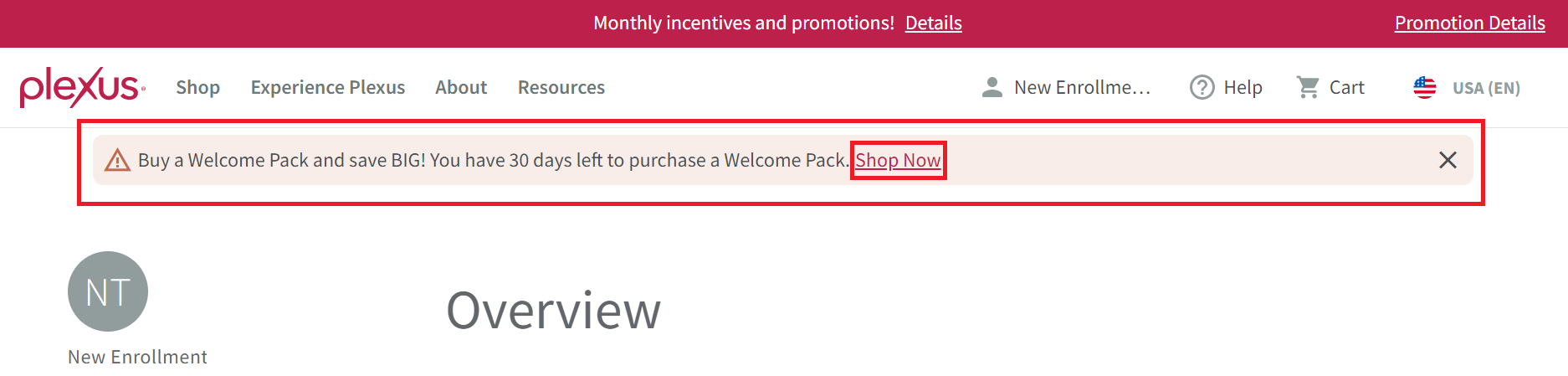Click the Cart text label
1568x376 pixels.
(x=1347, y=87)
